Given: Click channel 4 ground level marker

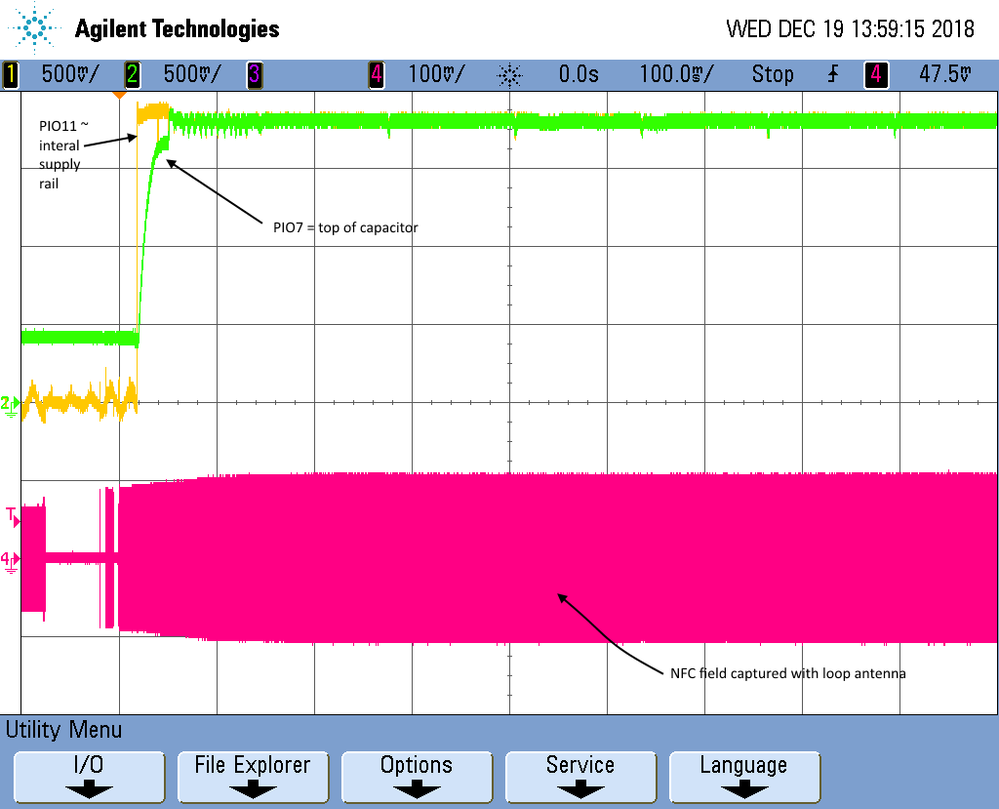Looking at the screenshot, I should (10, 562).
